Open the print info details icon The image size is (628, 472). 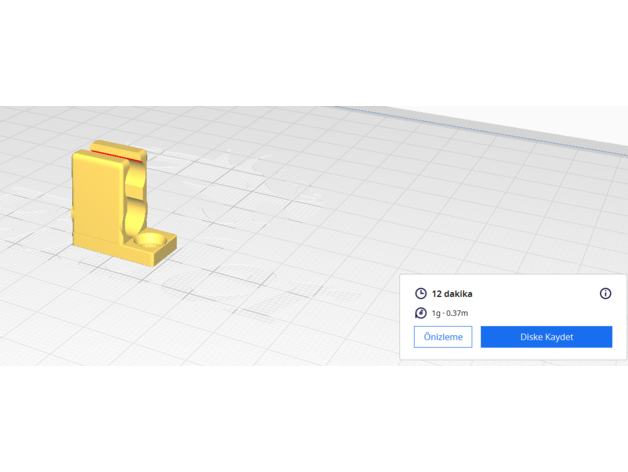point(605,294)
